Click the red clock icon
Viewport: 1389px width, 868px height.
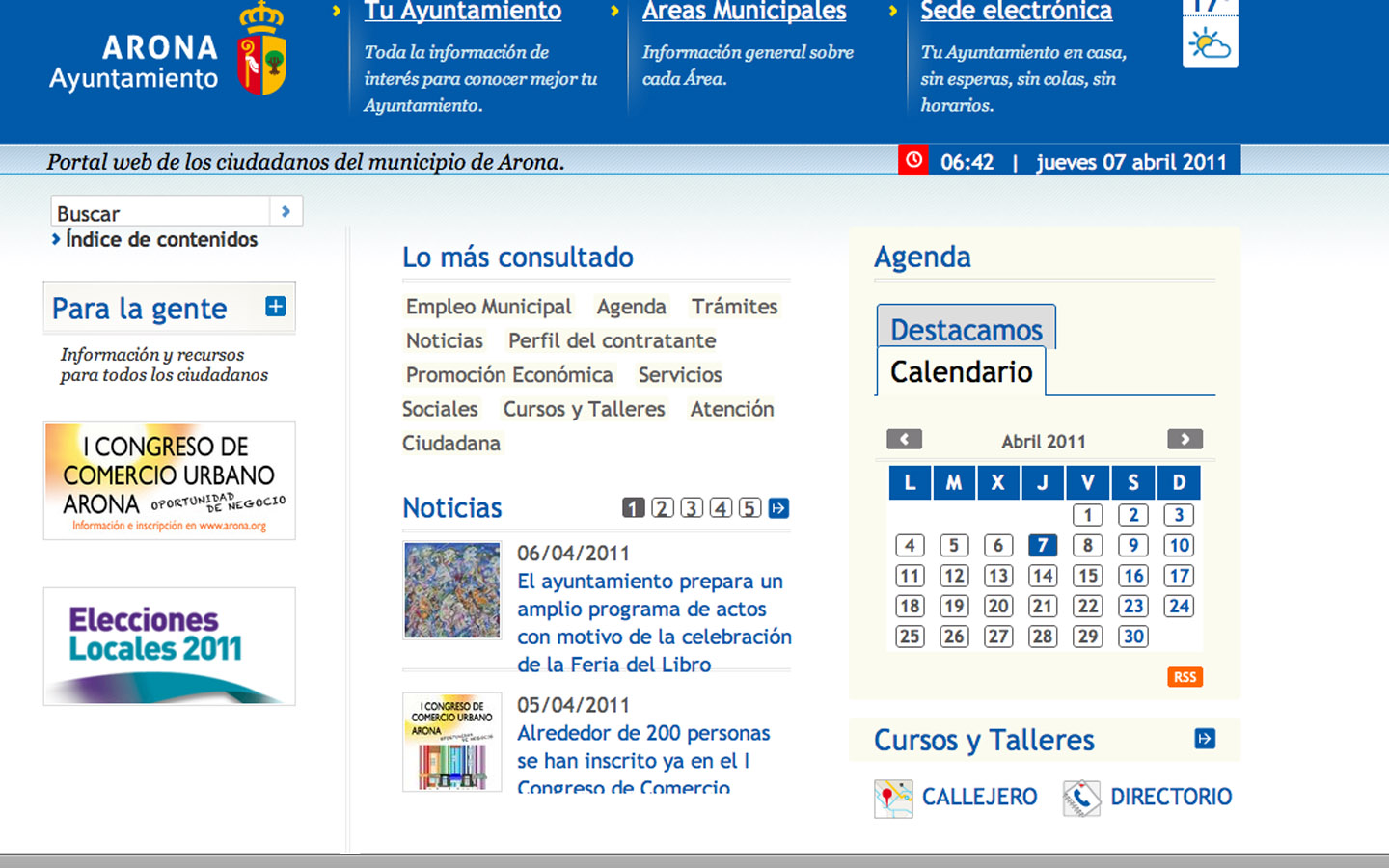[912, 160]
